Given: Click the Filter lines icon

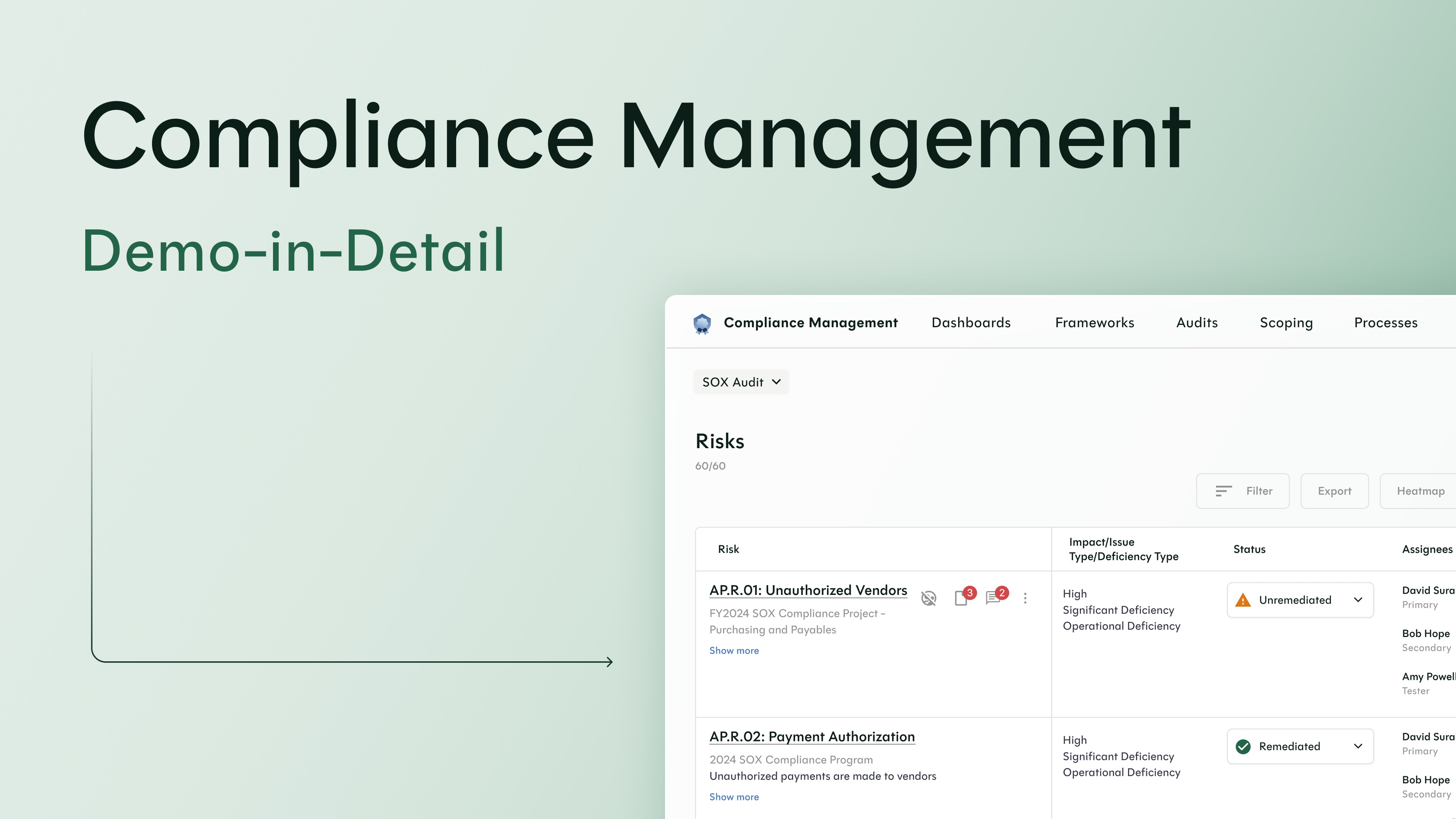Looking at the screenshot, I should [1224, 491].
